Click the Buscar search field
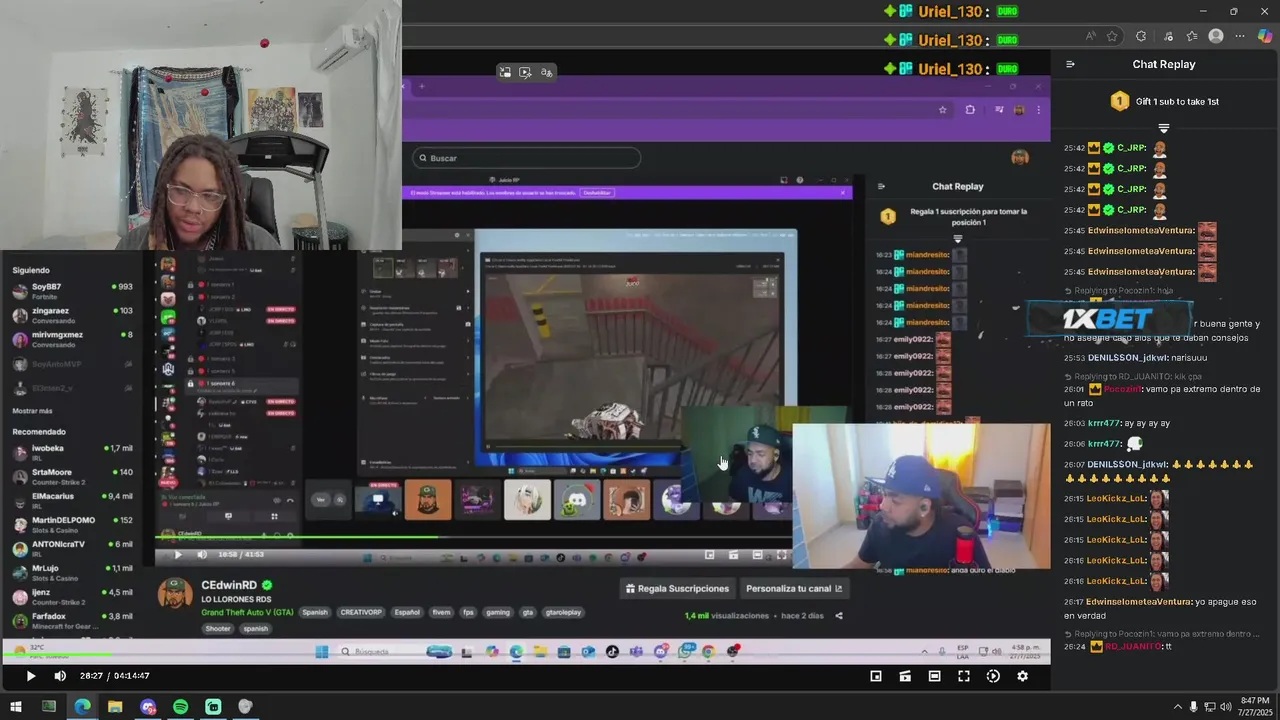Viewport: 1280px width, 720px height. (x=527, y=158)
